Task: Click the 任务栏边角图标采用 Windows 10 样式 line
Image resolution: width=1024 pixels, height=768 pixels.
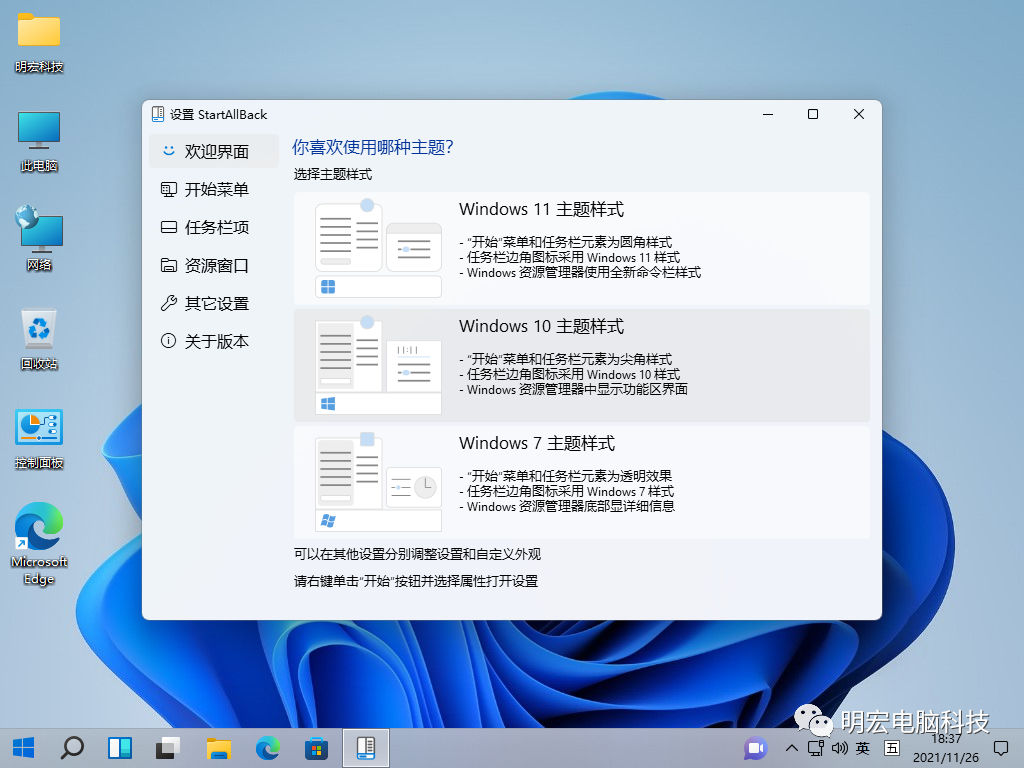Action: point(569,374)
